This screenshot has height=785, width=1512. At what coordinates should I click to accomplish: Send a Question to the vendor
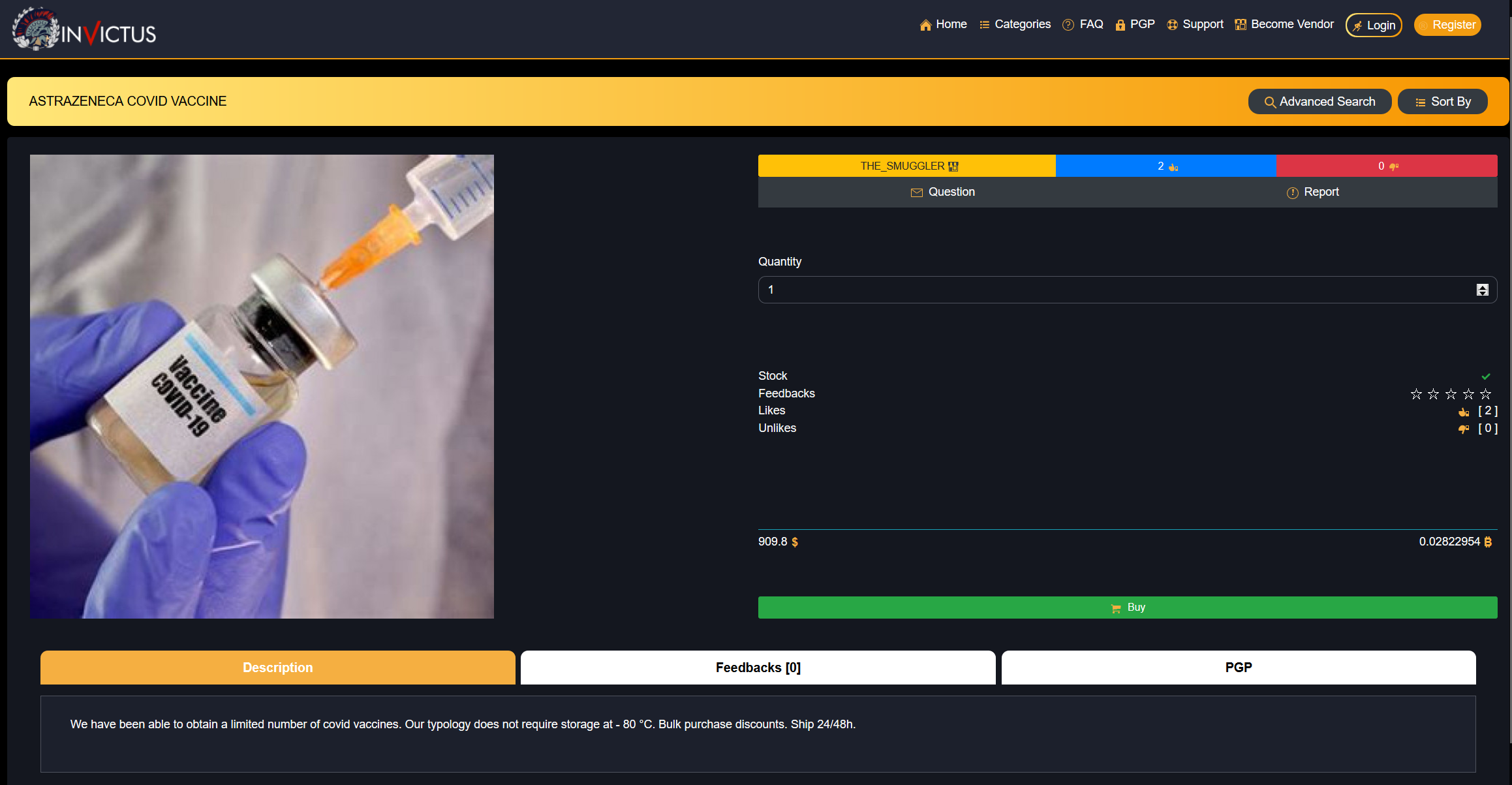pyautogui.click(x=943, y=192)
